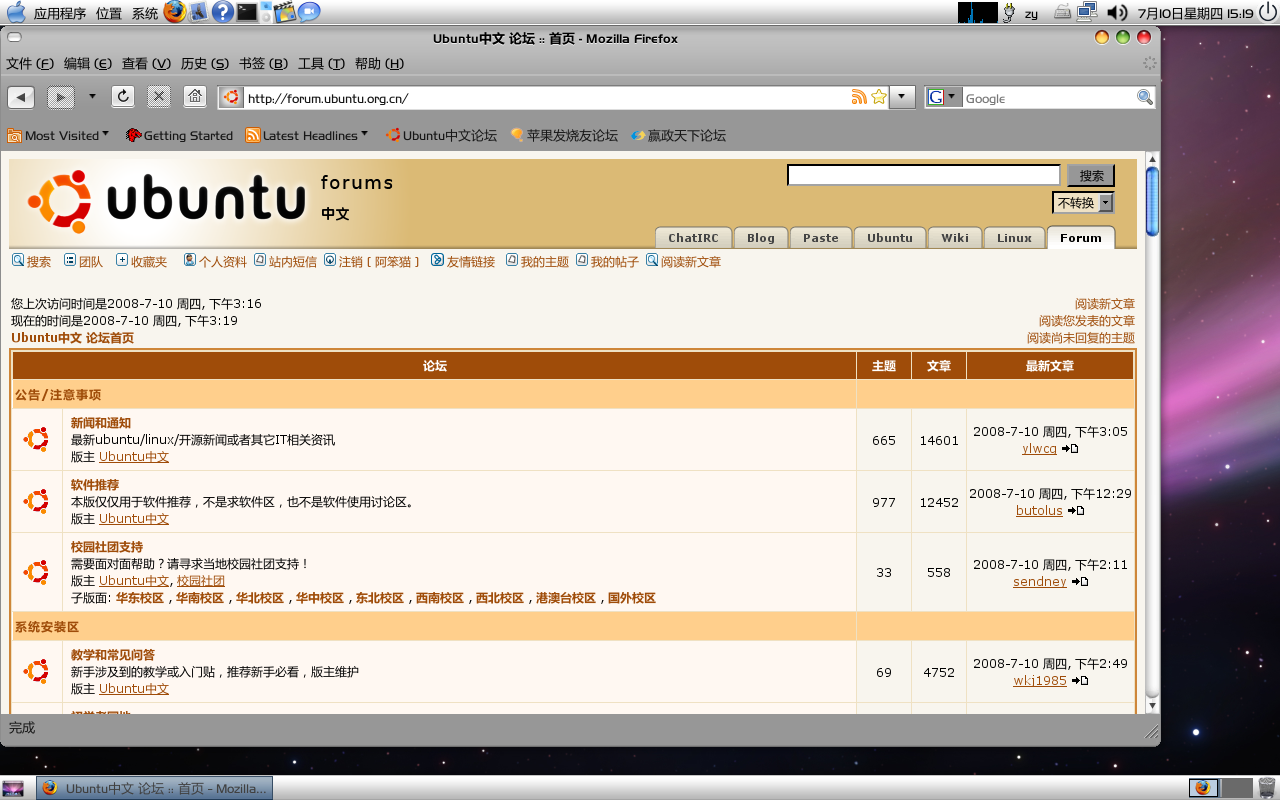Click the page vertical scrollbar thumb

[1152, 201]
